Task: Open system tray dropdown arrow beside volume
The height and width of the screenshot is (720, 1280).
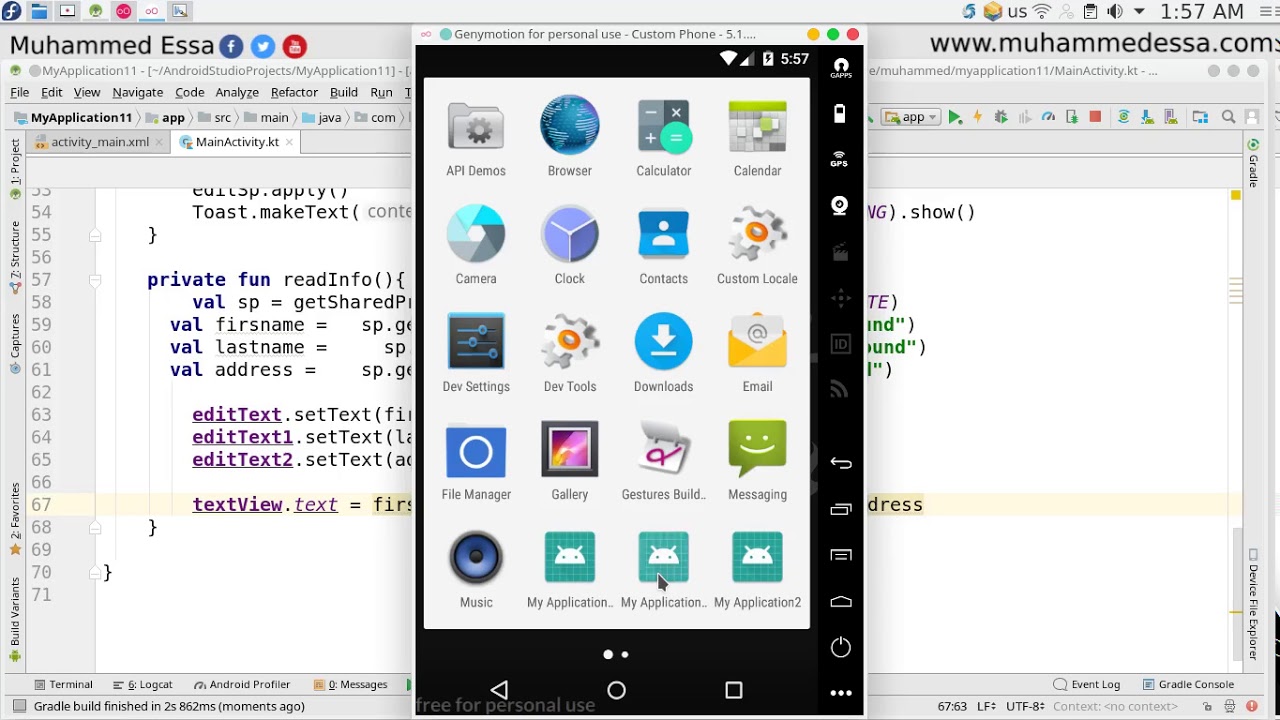Action: [x=1139, y=12]
